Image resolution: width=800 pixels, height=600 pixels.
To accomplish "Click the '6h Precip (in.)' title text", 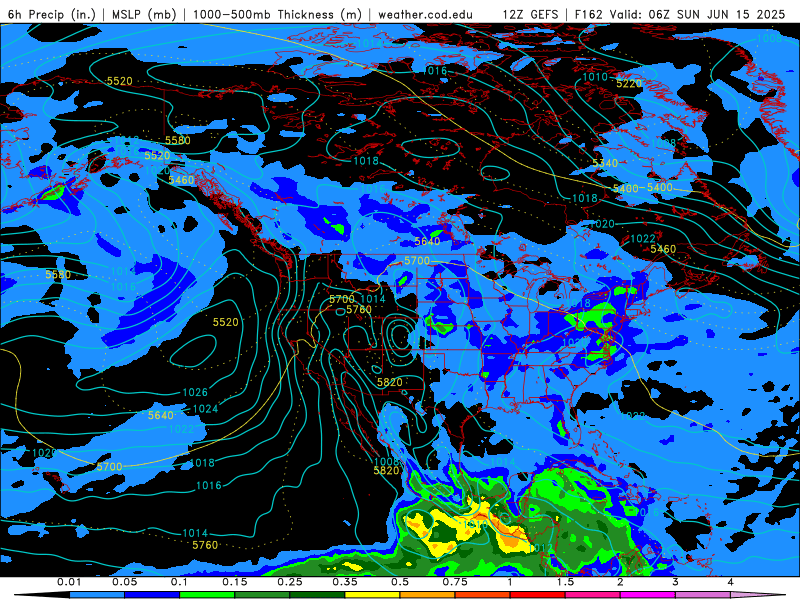I will [x=52, y=14].
